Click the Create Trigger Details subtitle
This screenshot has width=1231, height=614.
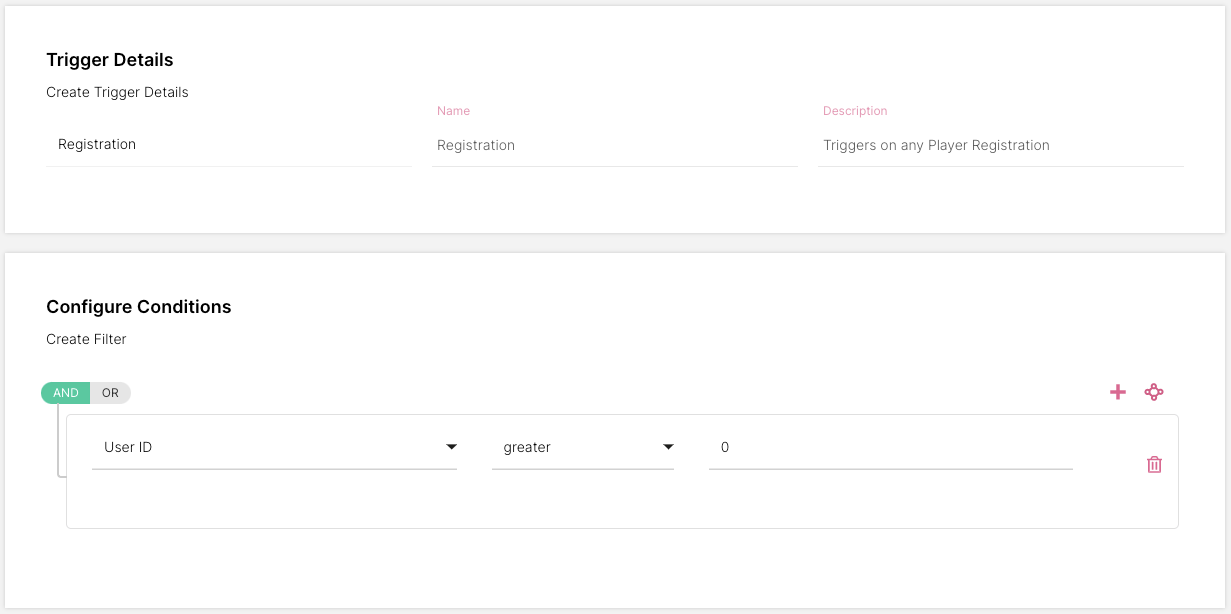click(117, 92)
